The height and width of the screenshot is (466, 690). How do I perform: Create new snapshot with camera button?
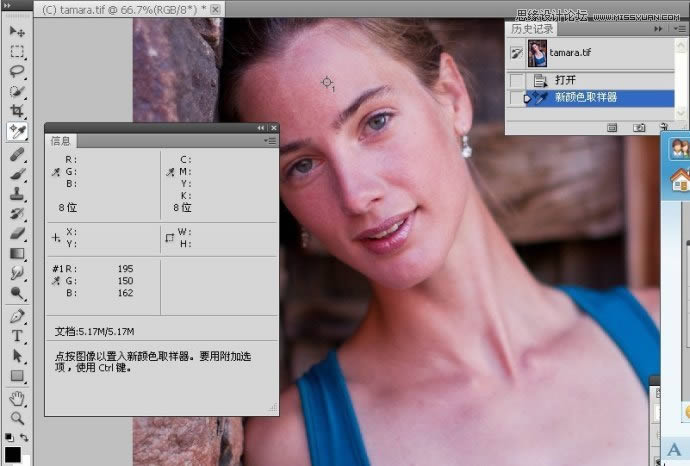tap(639, 128)
